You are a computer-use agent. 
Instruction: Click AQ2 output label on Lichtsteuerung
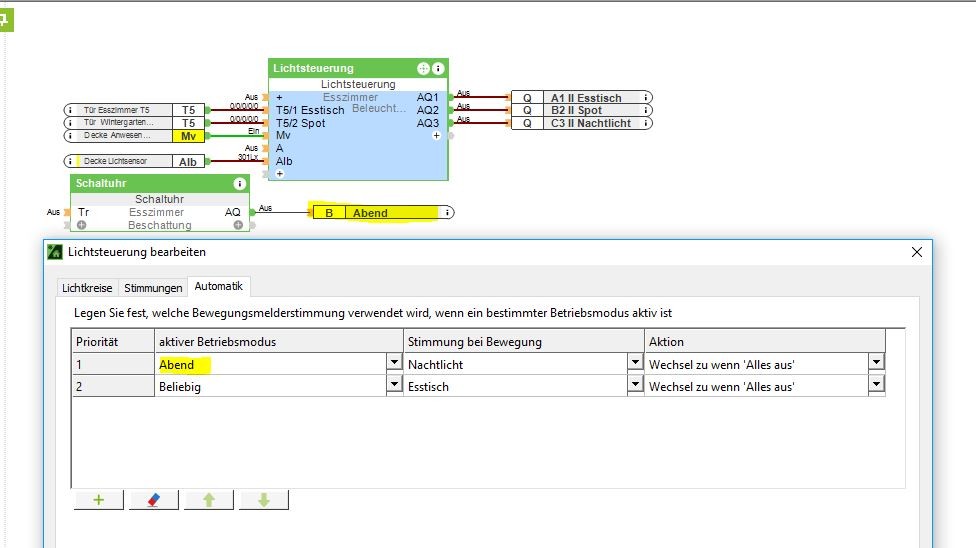(x=428, y=110)
